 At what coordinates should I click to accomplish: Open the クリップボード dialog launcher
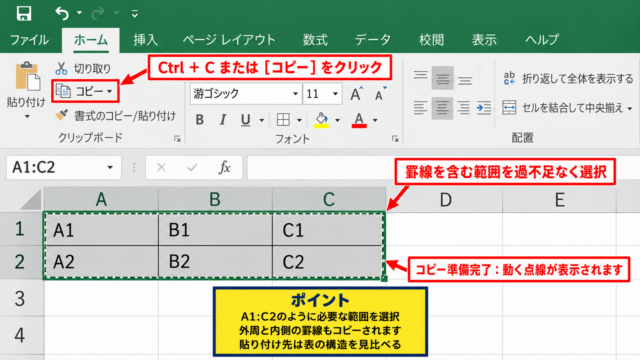pos(177,139)
